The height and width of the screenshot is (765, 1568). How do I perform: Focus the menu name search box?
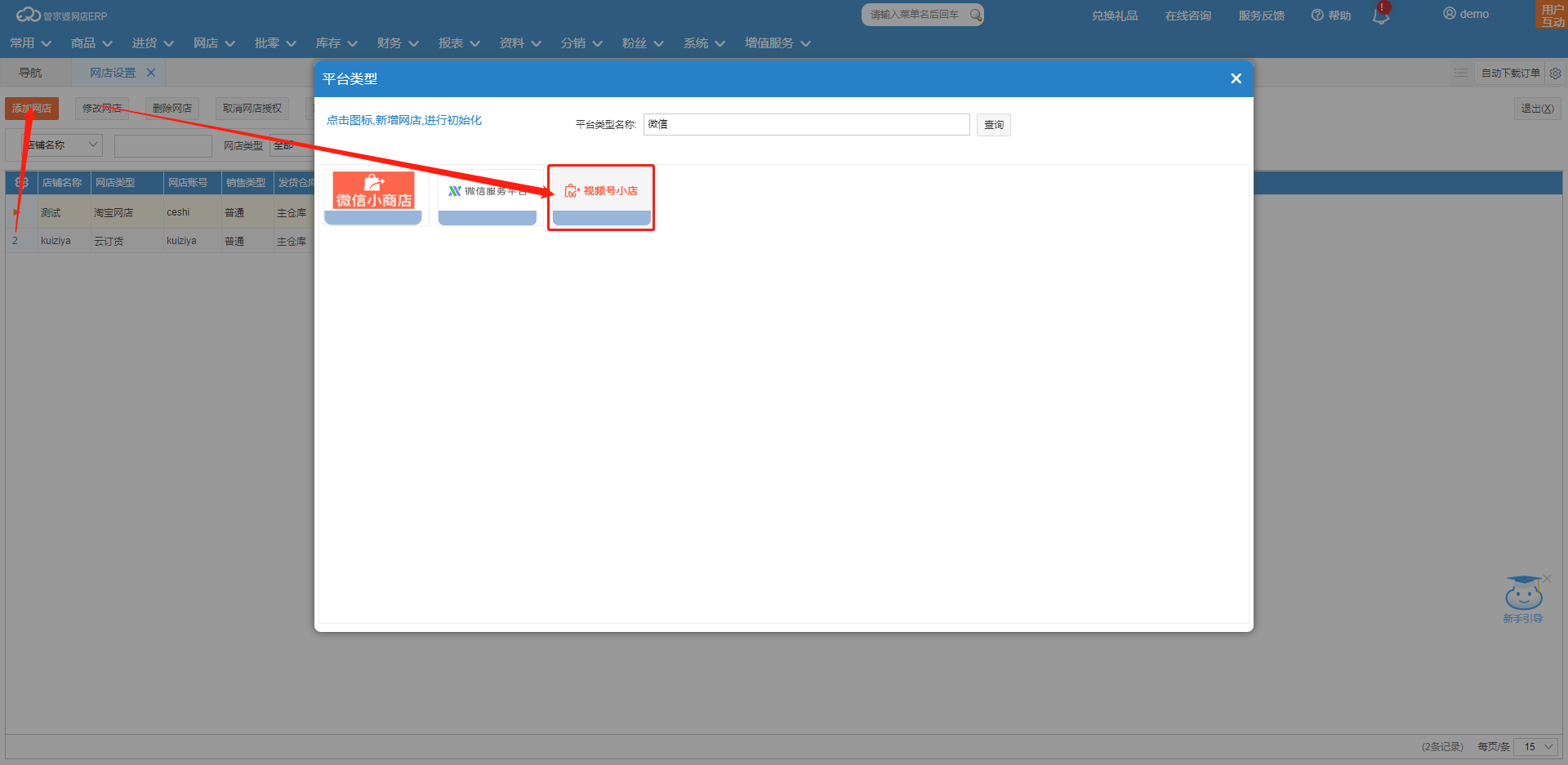(915, 15)
